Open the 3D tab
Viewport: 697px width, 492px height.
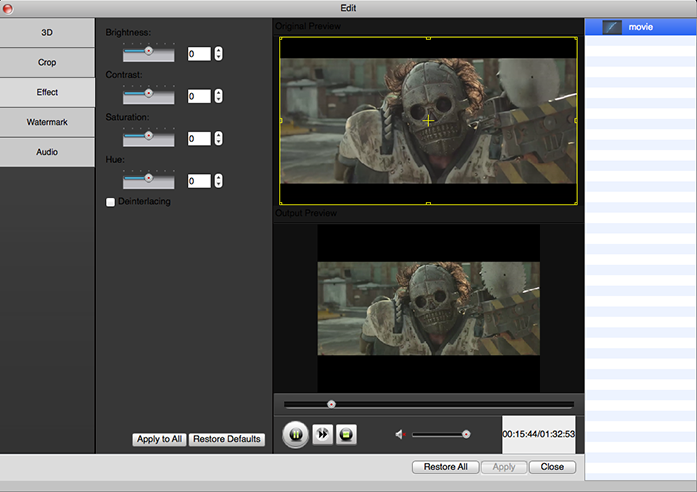pyautogui.click(x=47, y=32)
